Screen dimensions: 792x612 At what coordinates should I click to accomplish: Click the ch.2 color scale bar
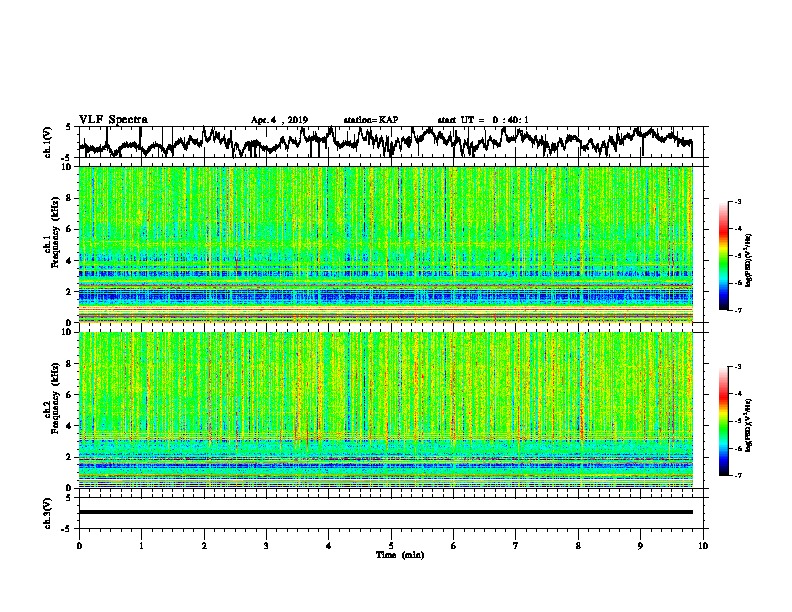pos(723,421)
